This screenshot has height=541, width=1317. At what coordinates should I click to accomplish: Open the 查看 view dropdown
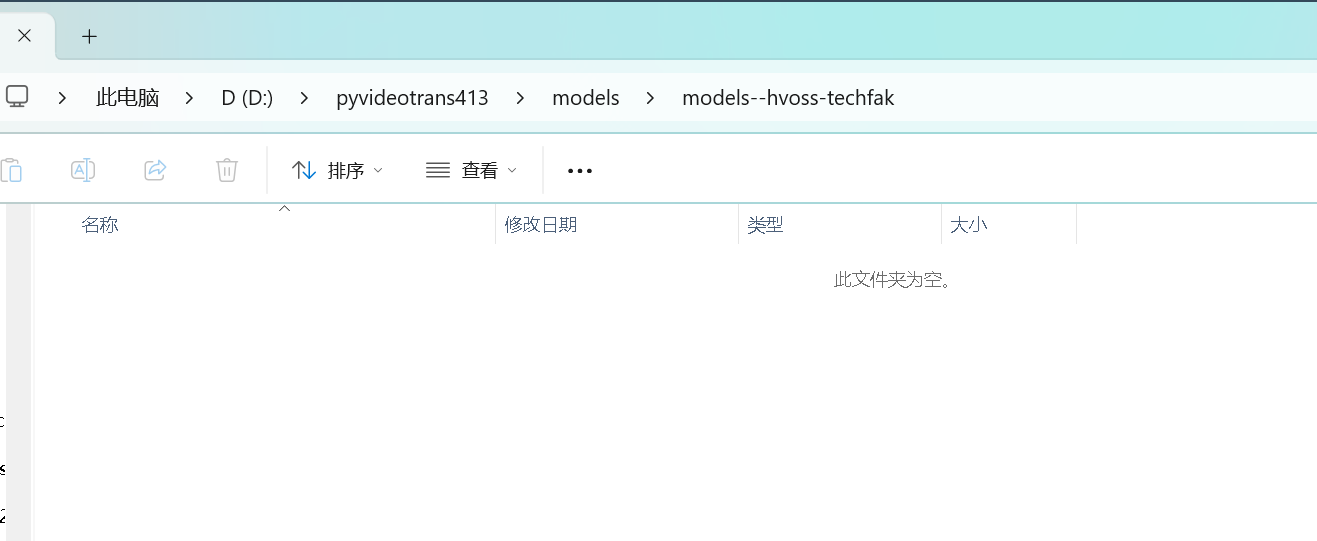471,171
